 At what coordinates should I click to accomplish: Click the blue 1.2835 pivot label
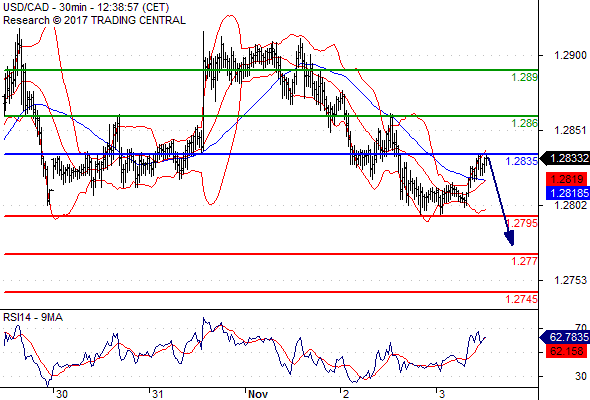coord(522,161)
